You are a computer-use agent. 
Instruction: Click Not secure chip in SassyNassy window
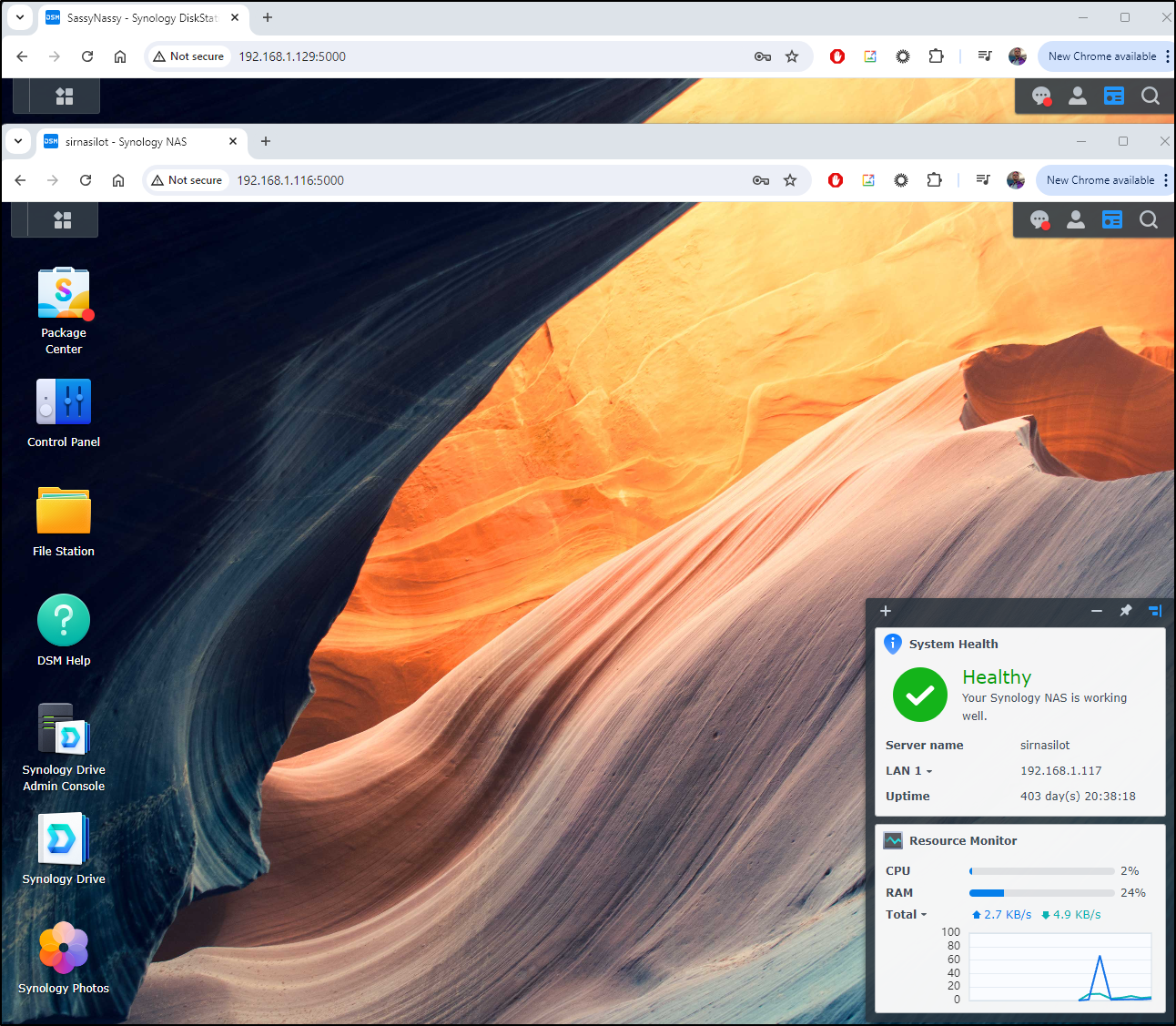[x=188, y=56]
